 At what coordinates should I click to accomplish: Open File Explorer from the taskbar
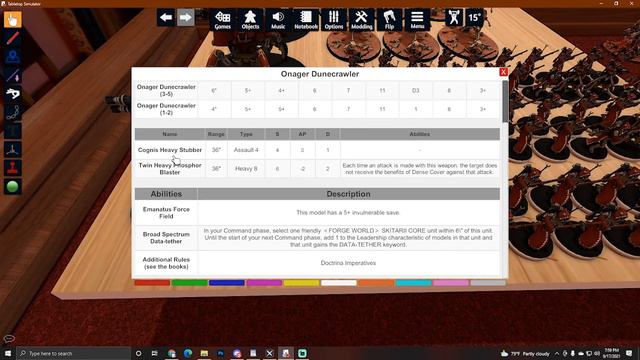(204, 353)
